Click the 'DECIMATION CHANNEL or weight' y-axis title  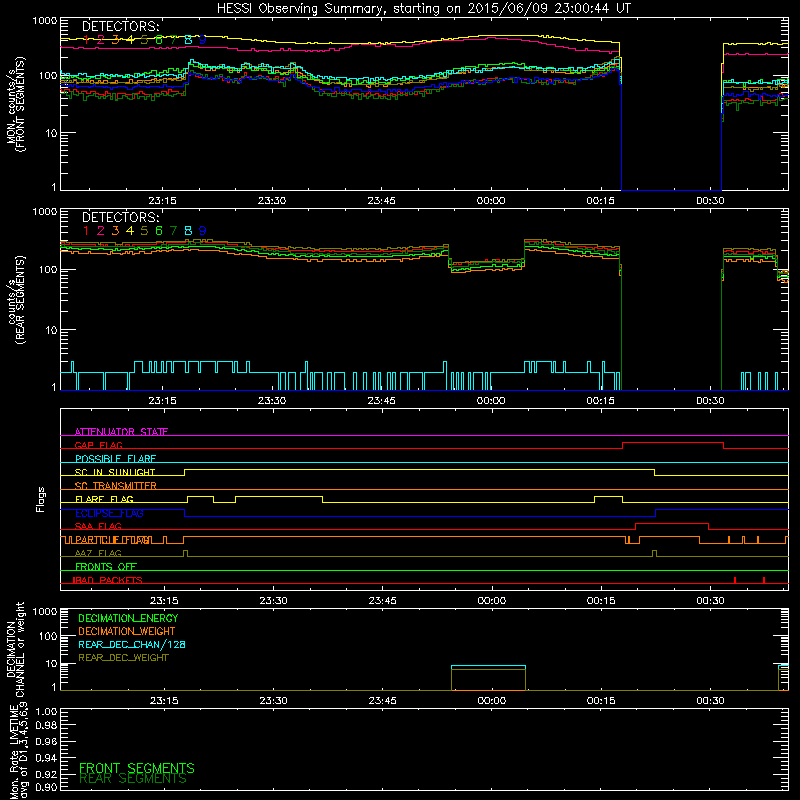click(15, 649)
